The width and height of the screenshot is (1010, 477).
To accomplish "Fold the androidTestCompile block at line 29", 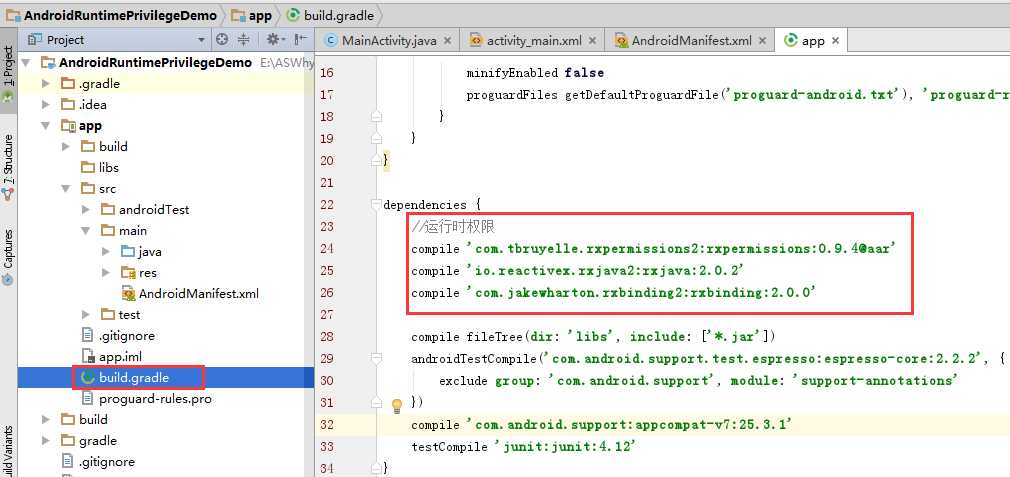I will pyautogui.click(x=376, y=359).
